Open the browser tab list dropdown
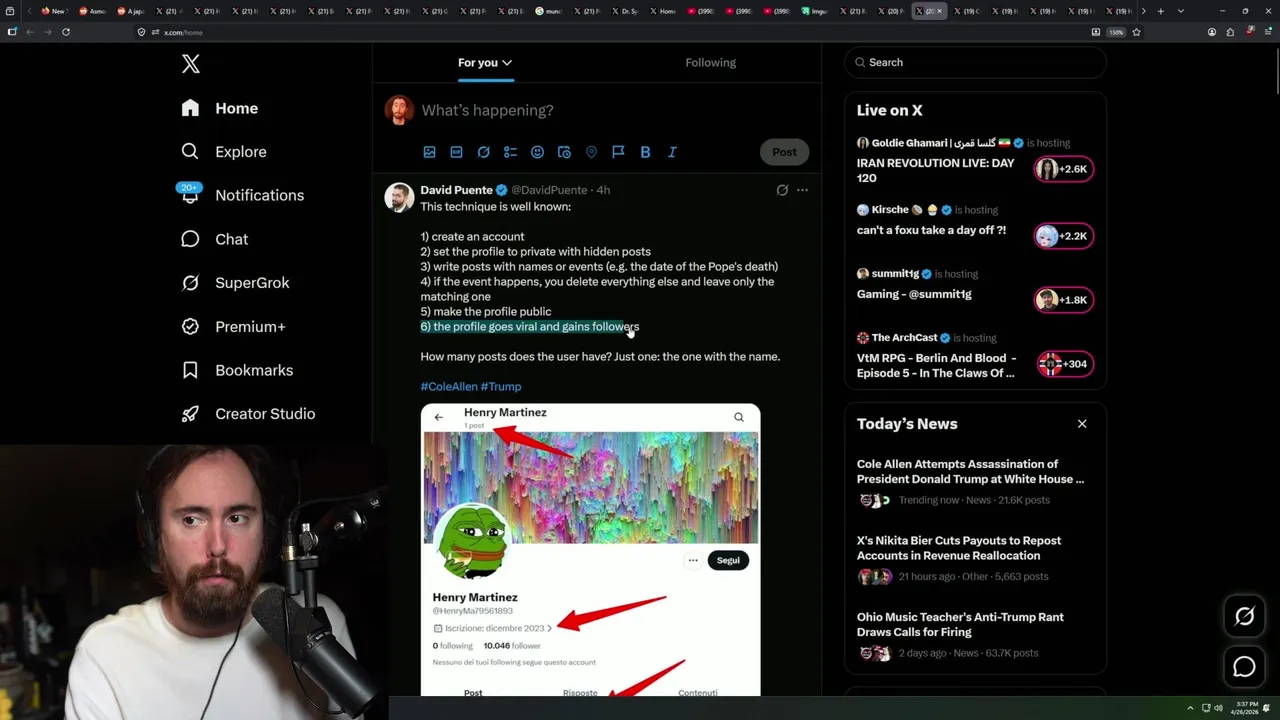1280x720 pixels. [x=1181, y=11]
